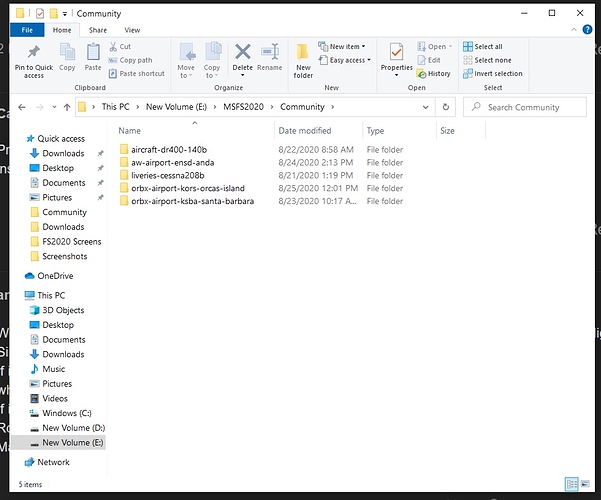The image size is (601, 500).
Task: Switch to large icons view in status bar
Action: point(585,484)
